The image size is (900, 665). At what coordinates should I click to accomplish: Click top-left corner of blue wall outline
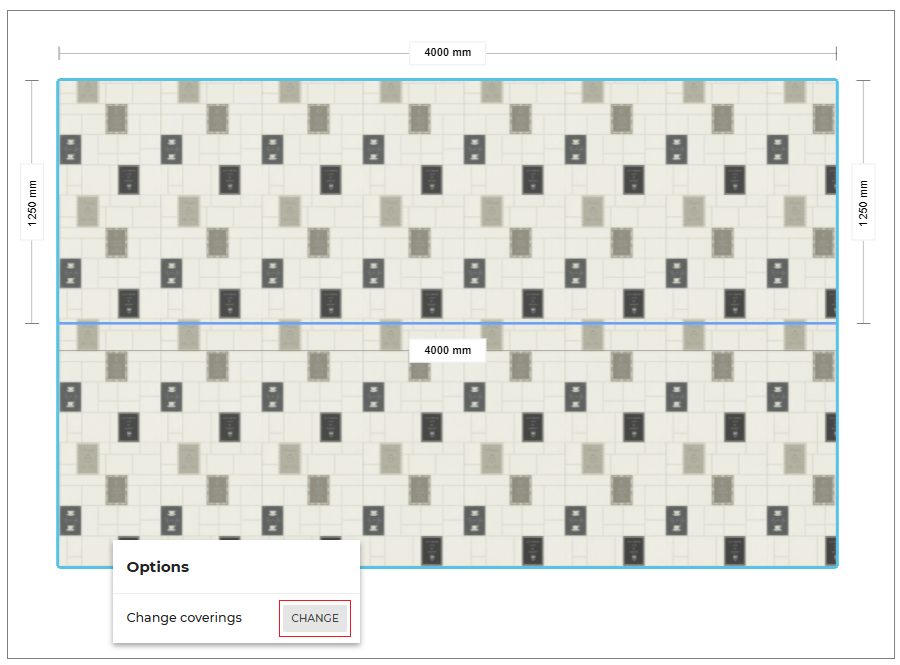coord(59,81)
